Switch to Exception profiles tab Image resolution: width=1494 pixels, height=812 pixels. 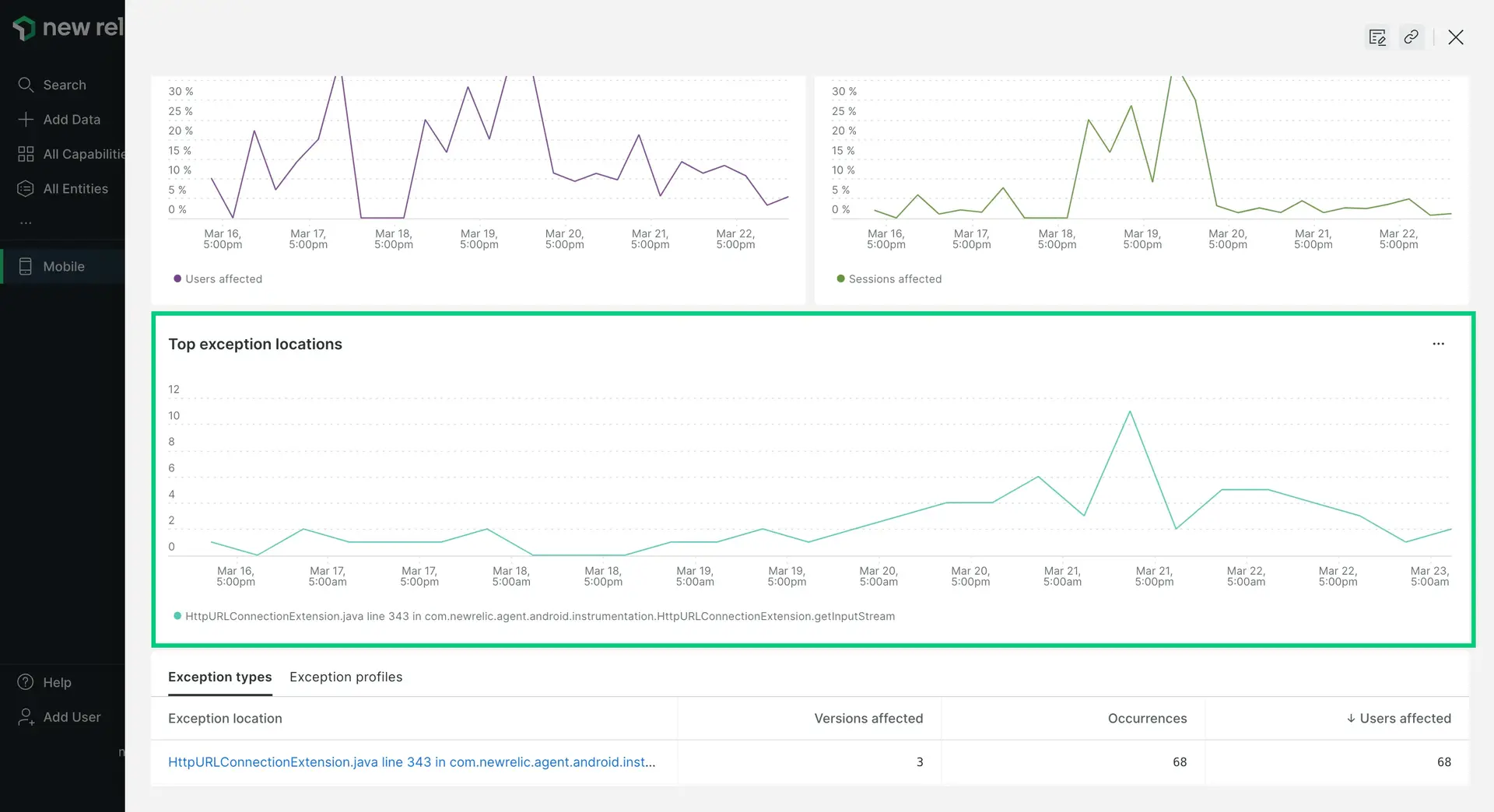345,677
